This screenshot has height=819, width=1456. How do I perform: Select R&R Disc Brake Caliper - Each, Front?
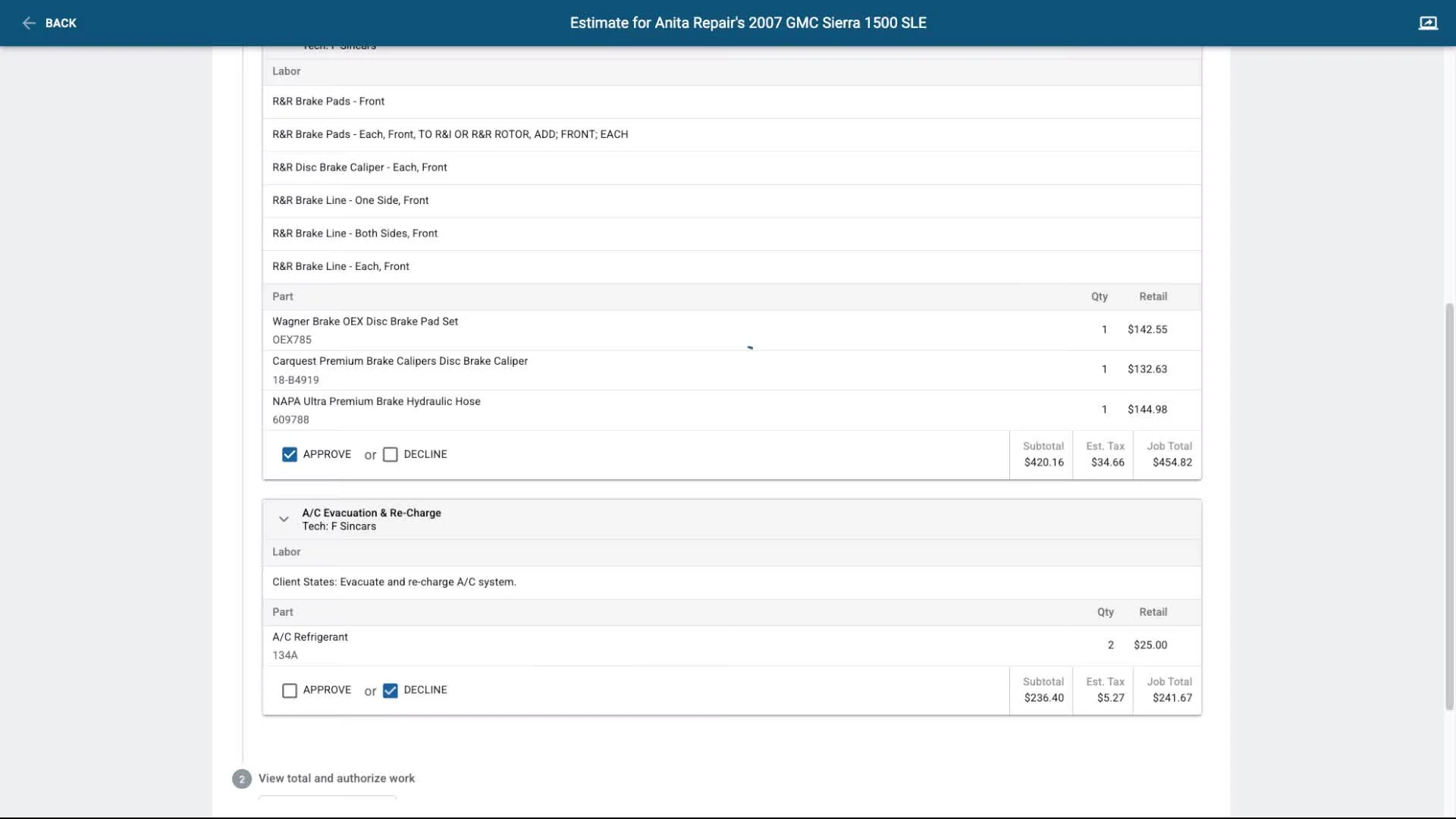tap(732, 168)
